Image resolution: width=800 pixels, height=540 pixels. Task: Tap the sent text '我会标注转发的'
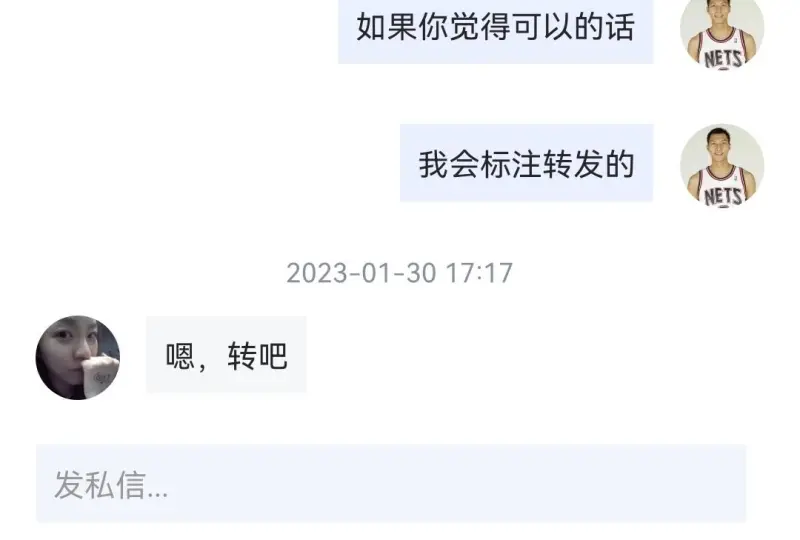(527, 164)
